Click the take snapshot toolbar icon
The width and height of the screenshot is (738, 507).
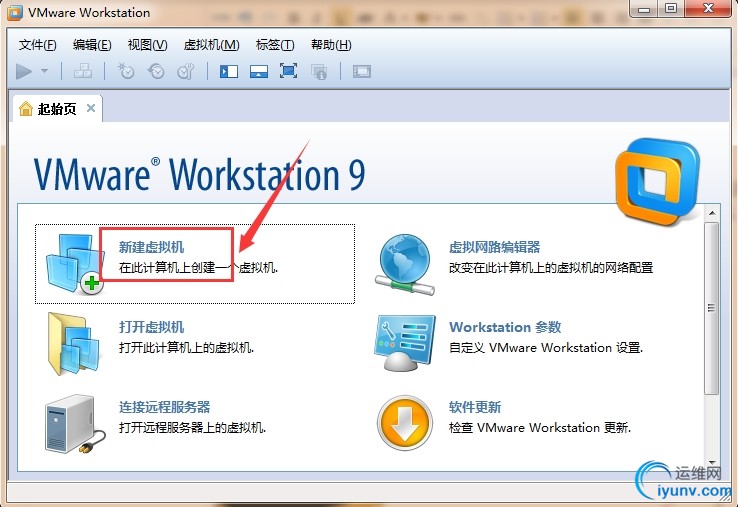coord(126,71)
